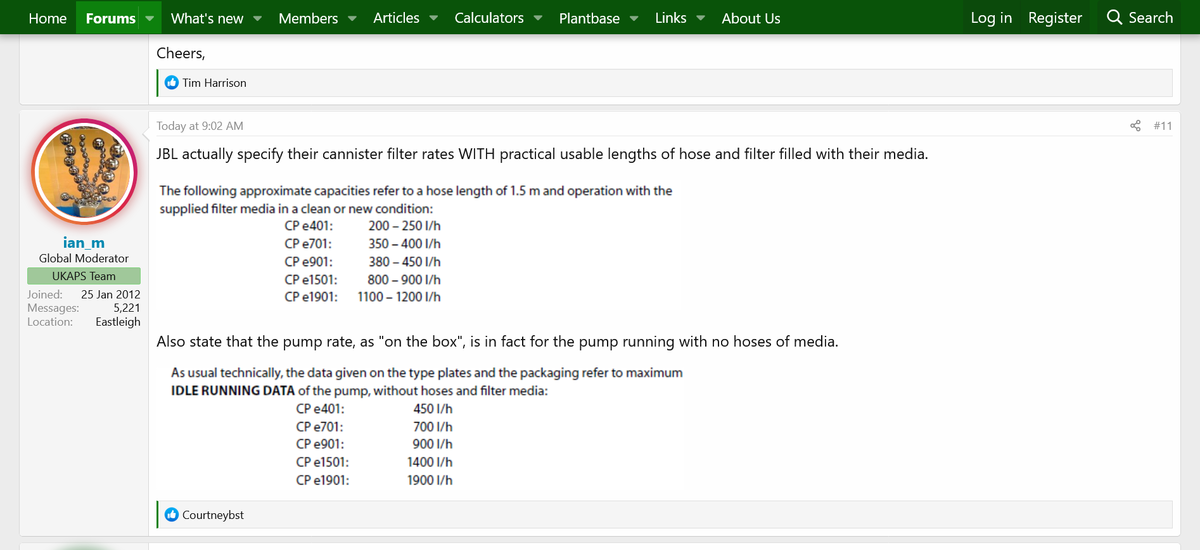Open the About Us menu item
This screenshot has width=1200, height=550.
[x=751, y=18]
